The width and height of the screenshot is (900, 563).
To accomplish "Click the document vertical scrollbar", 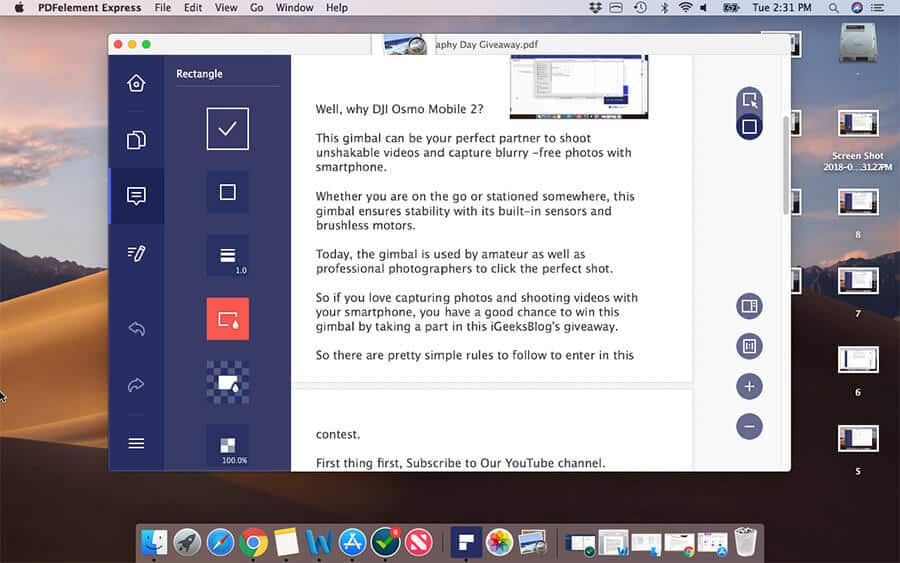I will tap(786, 165).
